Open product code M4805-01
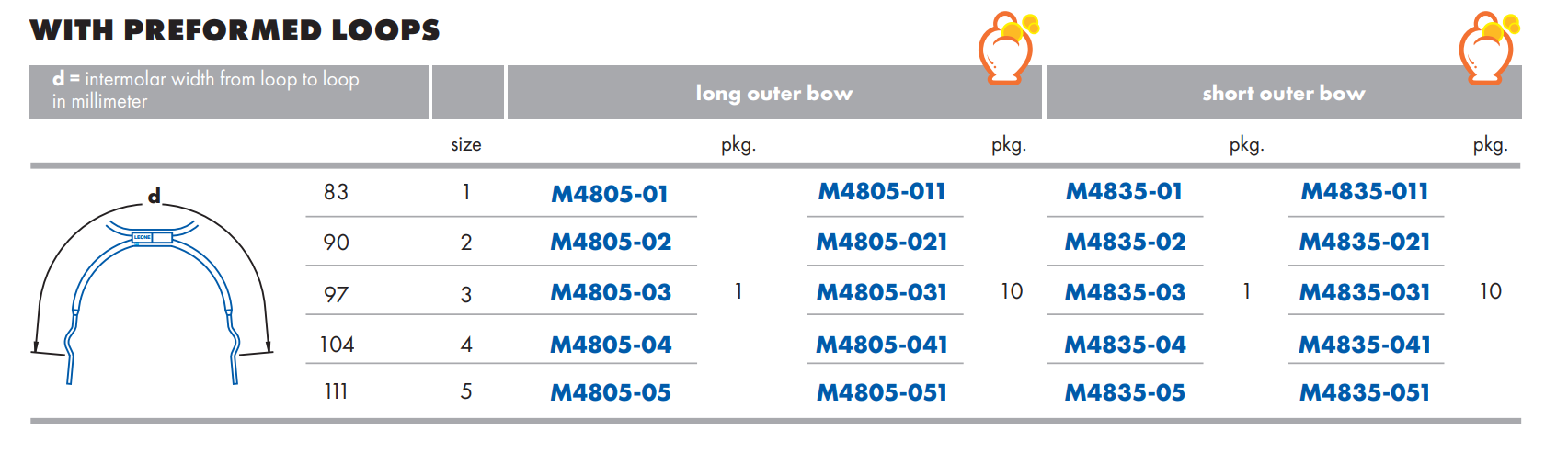 tap(610, 194)
